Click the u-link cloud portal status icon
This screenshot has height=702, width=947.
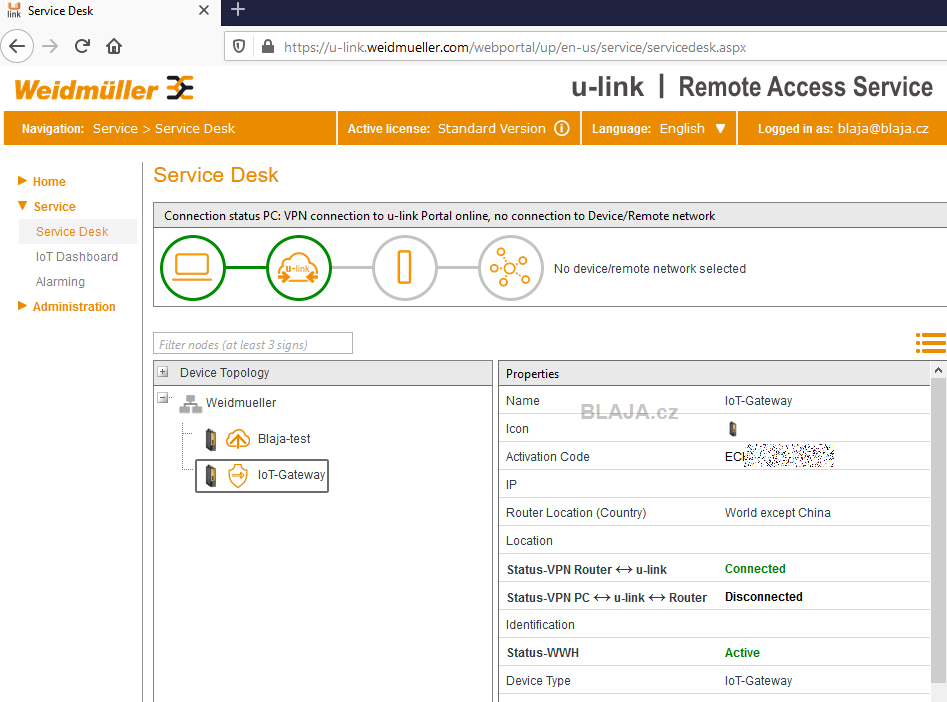click(299, 268)
